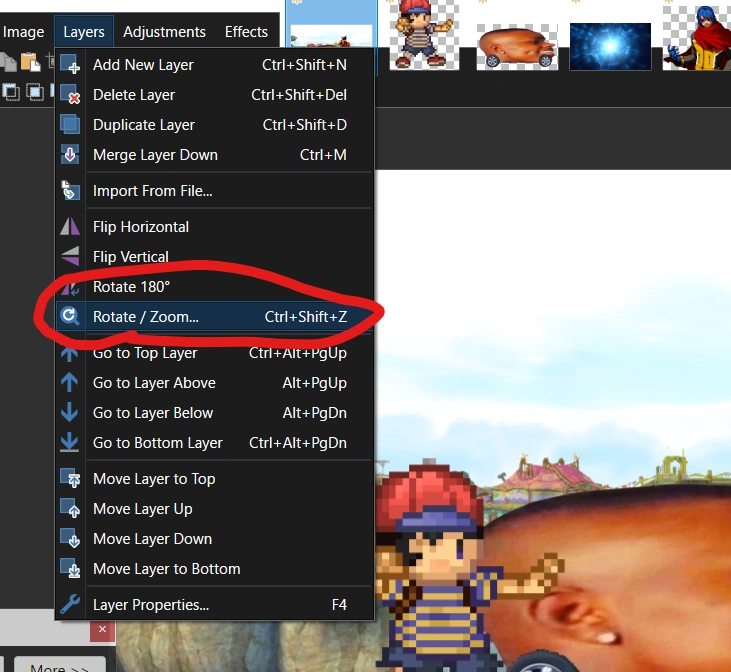The height and width of the screenshot is (672, 731).
Task: Click Duplicate Layer in the Layers menu
Action: tap(214, 125)
